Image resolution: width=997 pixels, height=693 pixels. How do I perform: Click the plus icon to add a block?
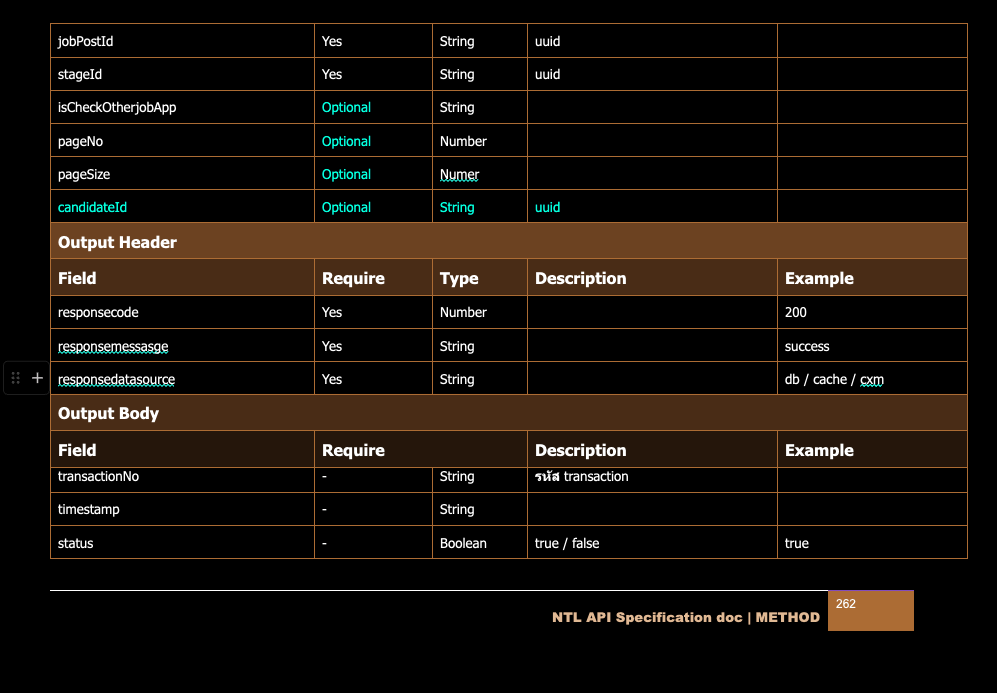tap(37, 378)
